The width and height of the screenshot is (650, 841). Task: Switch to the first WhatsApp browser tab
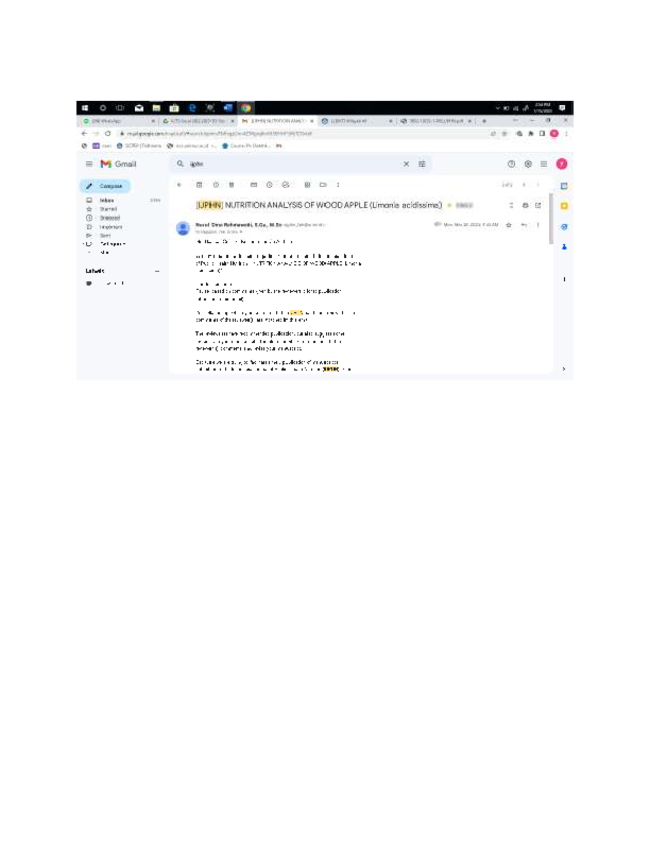click(119, 121)
